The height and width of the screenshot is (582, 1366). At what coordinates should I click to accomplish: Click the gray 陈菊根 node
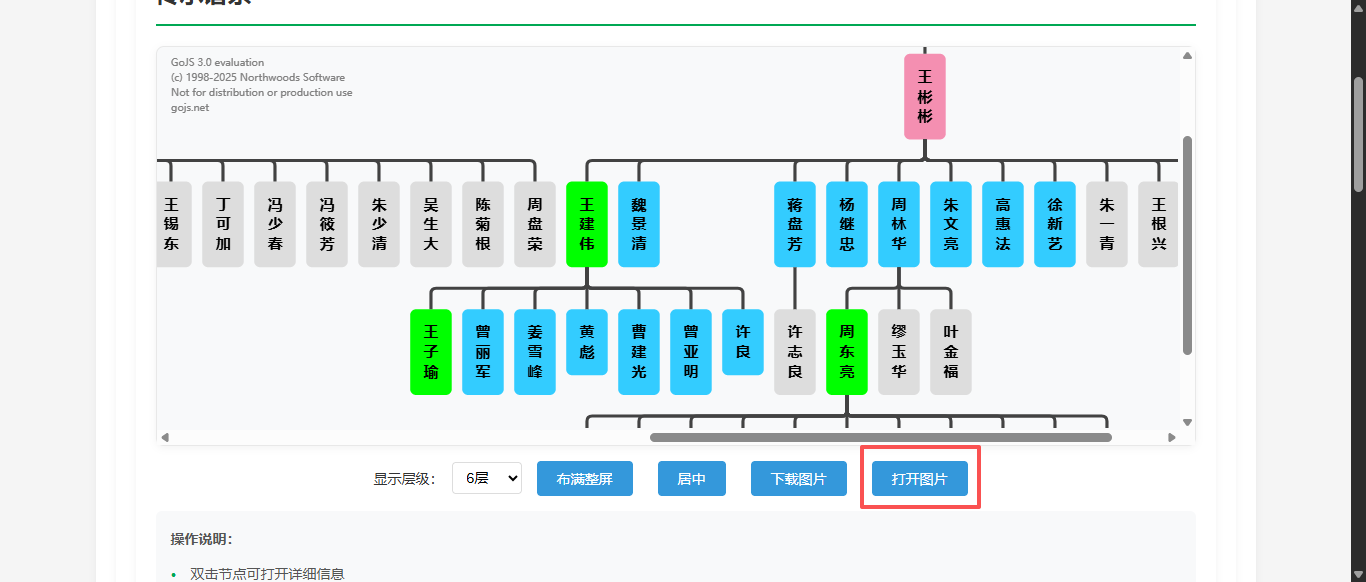click(x=482, y=224)
